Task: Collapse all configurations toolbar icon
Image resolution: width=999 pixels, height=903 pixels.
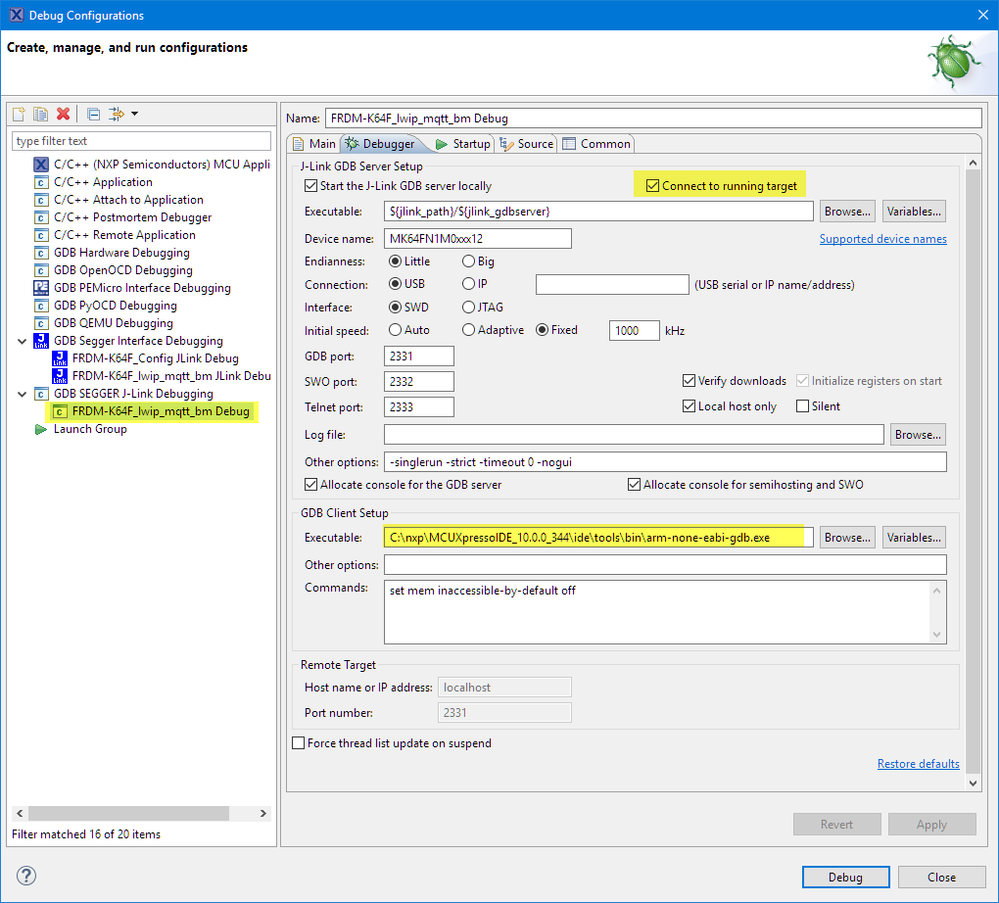Action: click(93, 114)
